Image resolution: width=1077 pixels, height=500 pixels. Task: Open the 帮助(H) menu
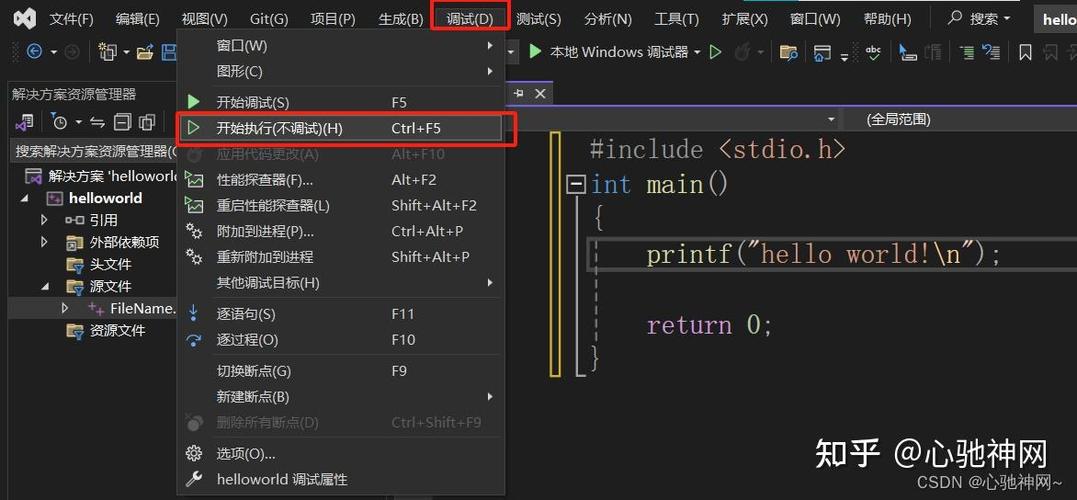click(887, 19)
